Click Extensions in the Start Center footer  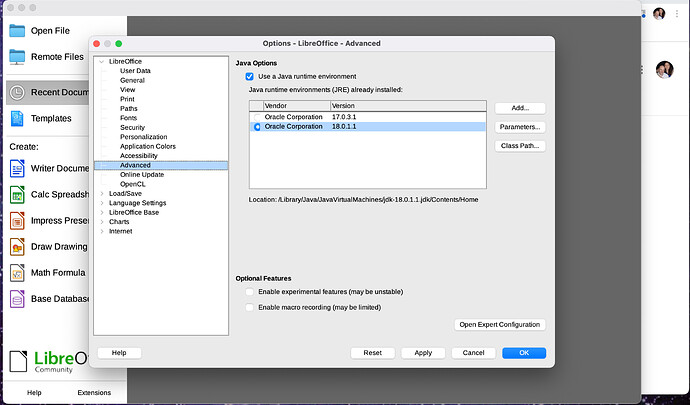pos(94,393)
